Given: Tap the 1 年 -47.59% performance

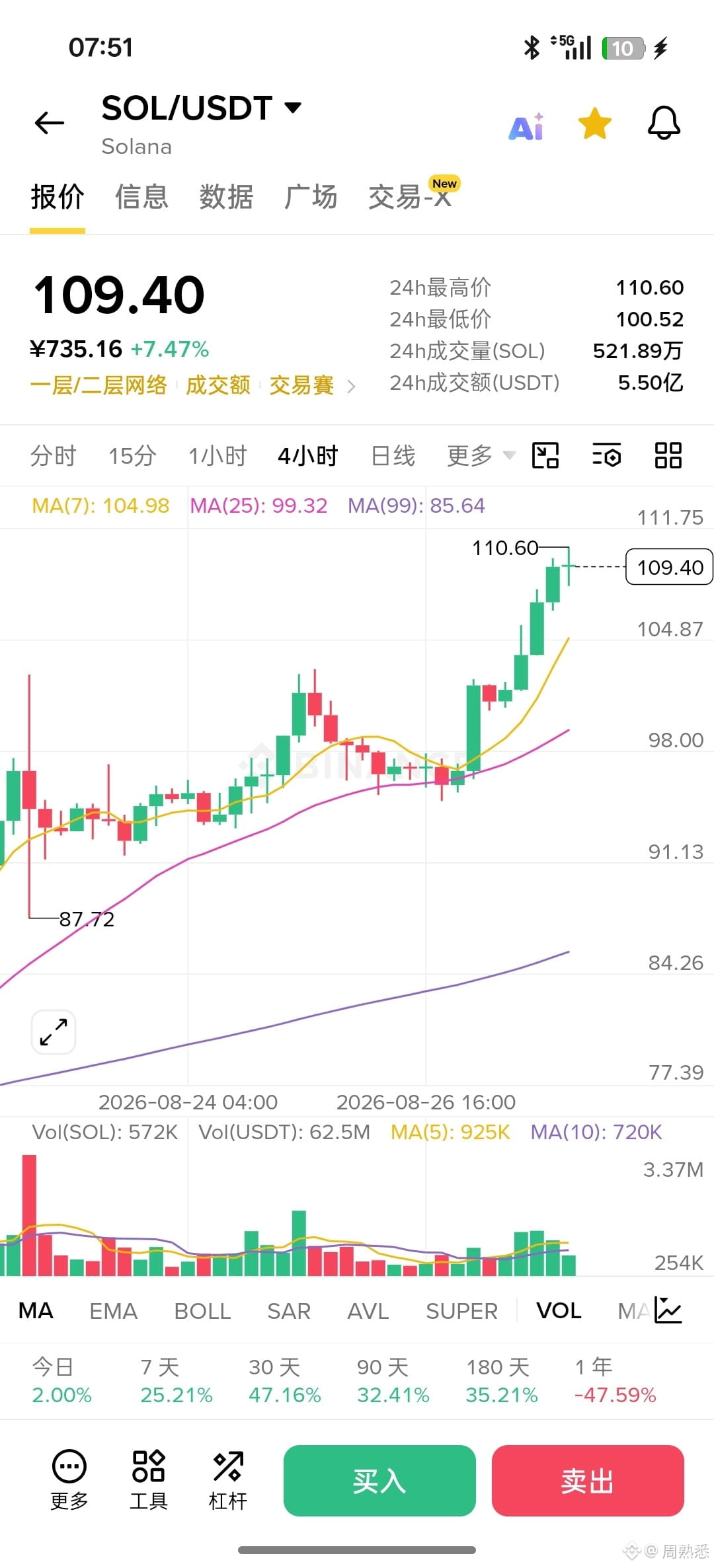Looking at the screenshot, I should 615,1380.
